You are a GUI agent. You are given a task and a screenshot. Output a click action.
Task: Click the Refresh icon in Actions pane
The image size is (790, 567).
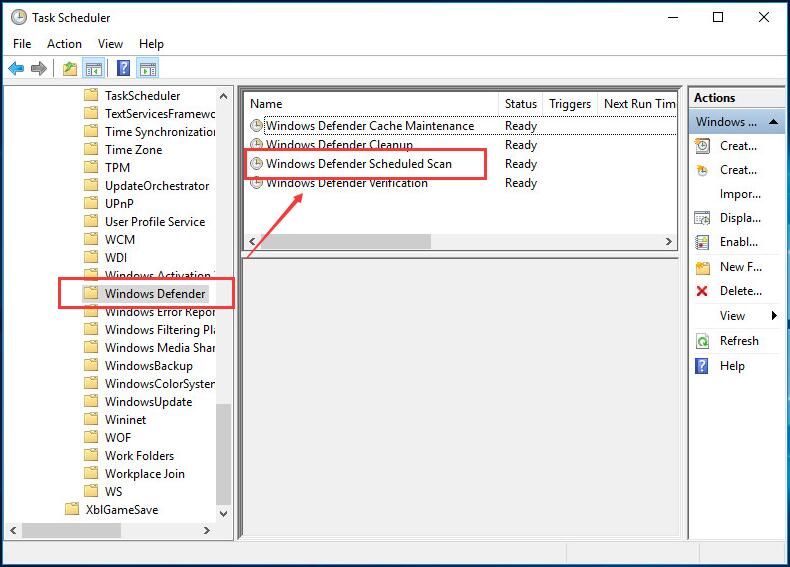pyautogui.click(x=702, y=341)
